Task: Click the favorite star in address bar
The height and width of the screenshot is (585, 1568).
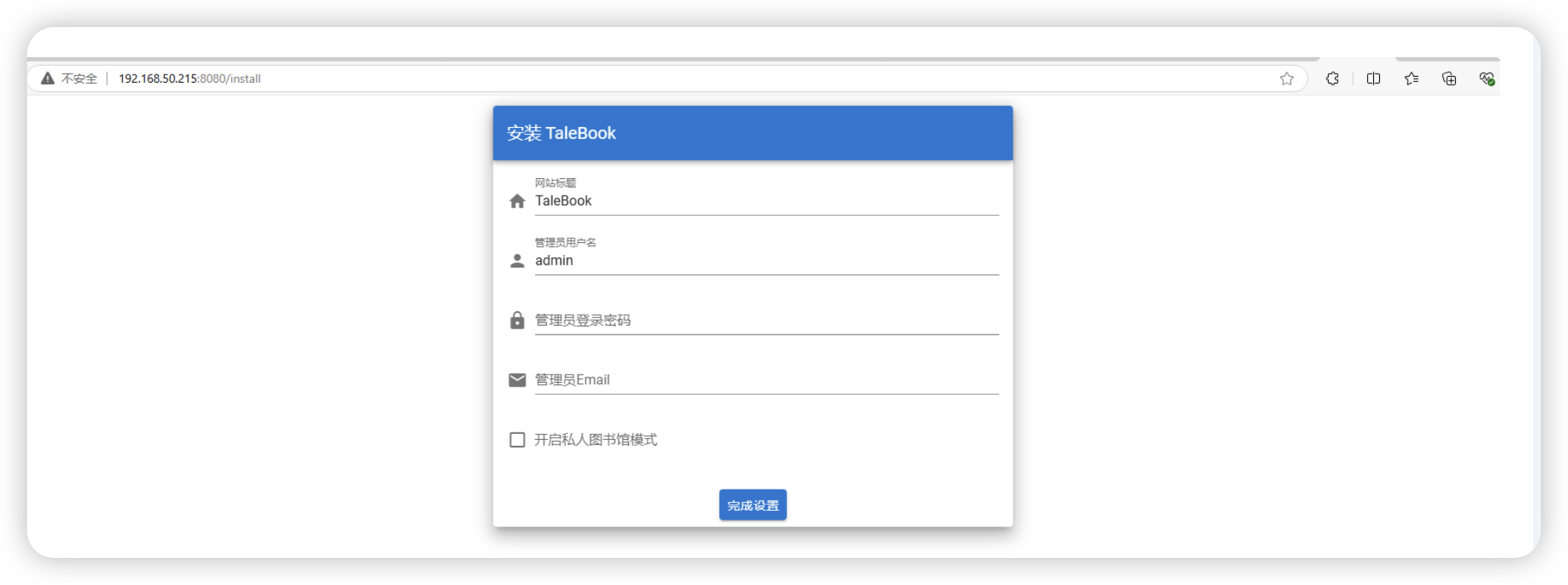Action: (x=1287, y=78)
